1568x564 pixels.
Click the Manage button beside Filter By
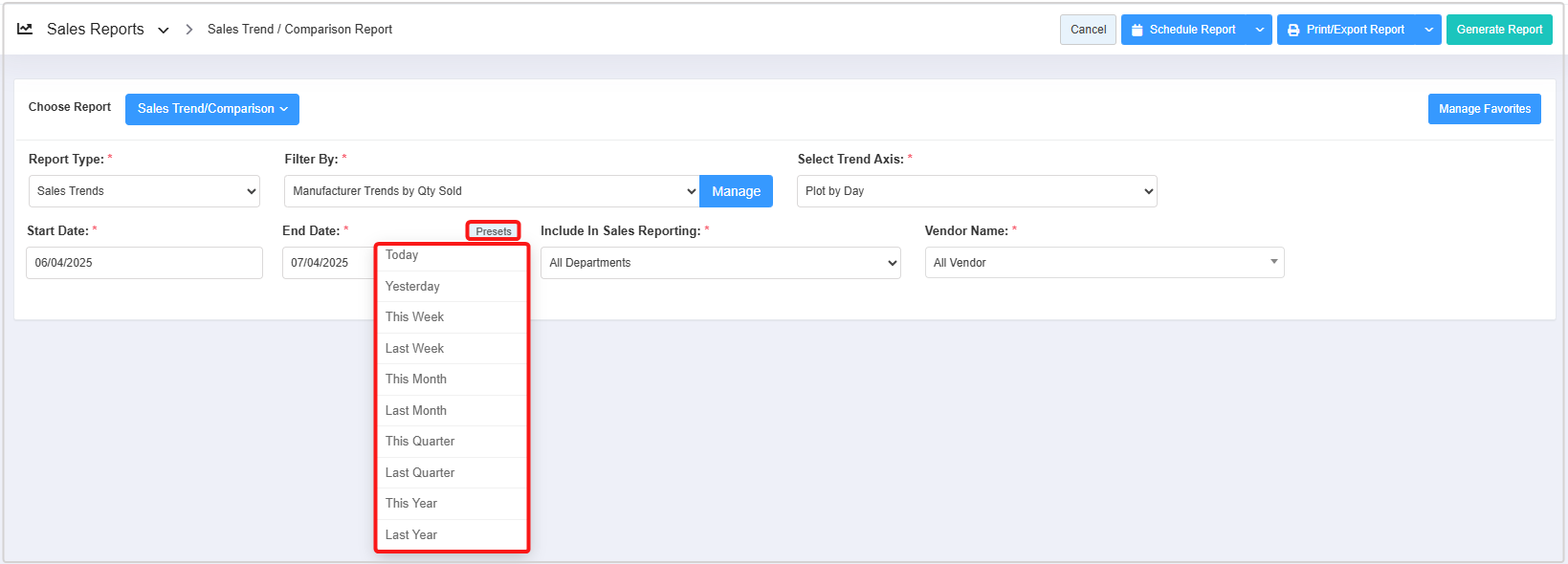[x=736, y=191]
